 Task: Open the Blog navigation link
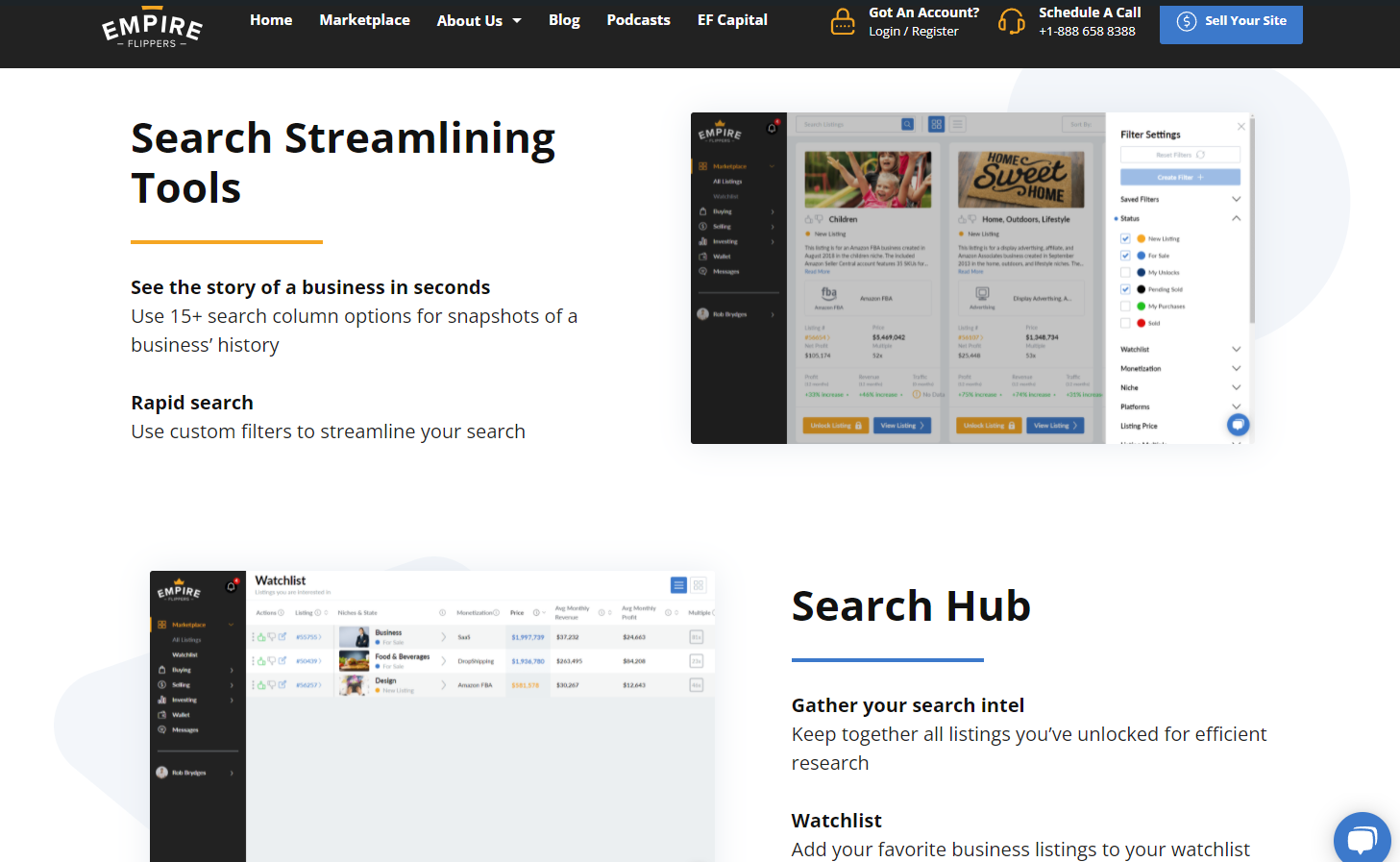564,20
